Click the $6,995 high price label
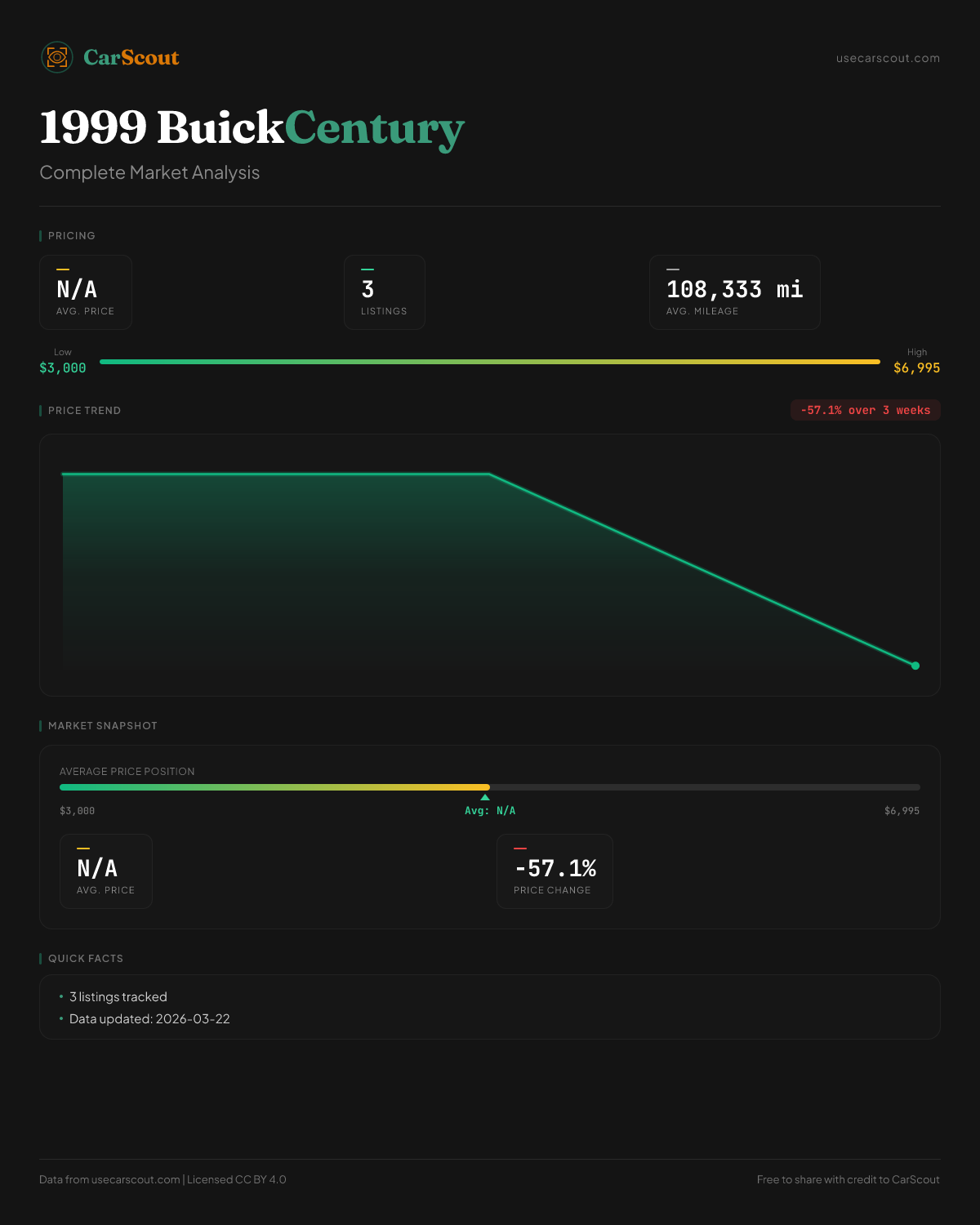 click(x=916, y=368)
